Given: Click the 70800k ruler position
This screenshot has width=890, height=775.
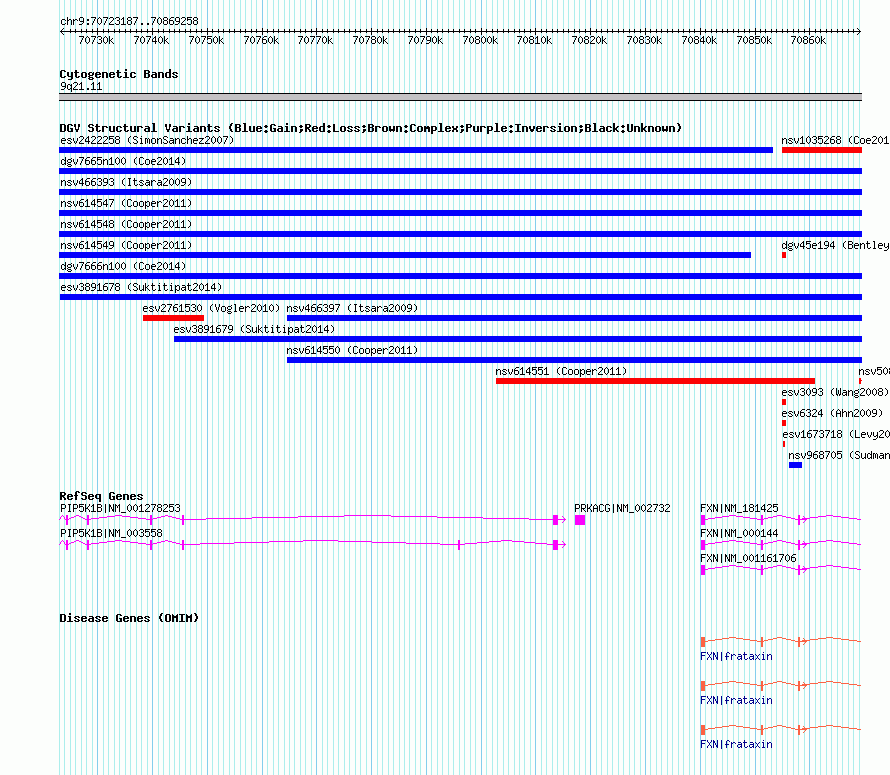Looking at the screenshot, I should (x=480, y=40).
